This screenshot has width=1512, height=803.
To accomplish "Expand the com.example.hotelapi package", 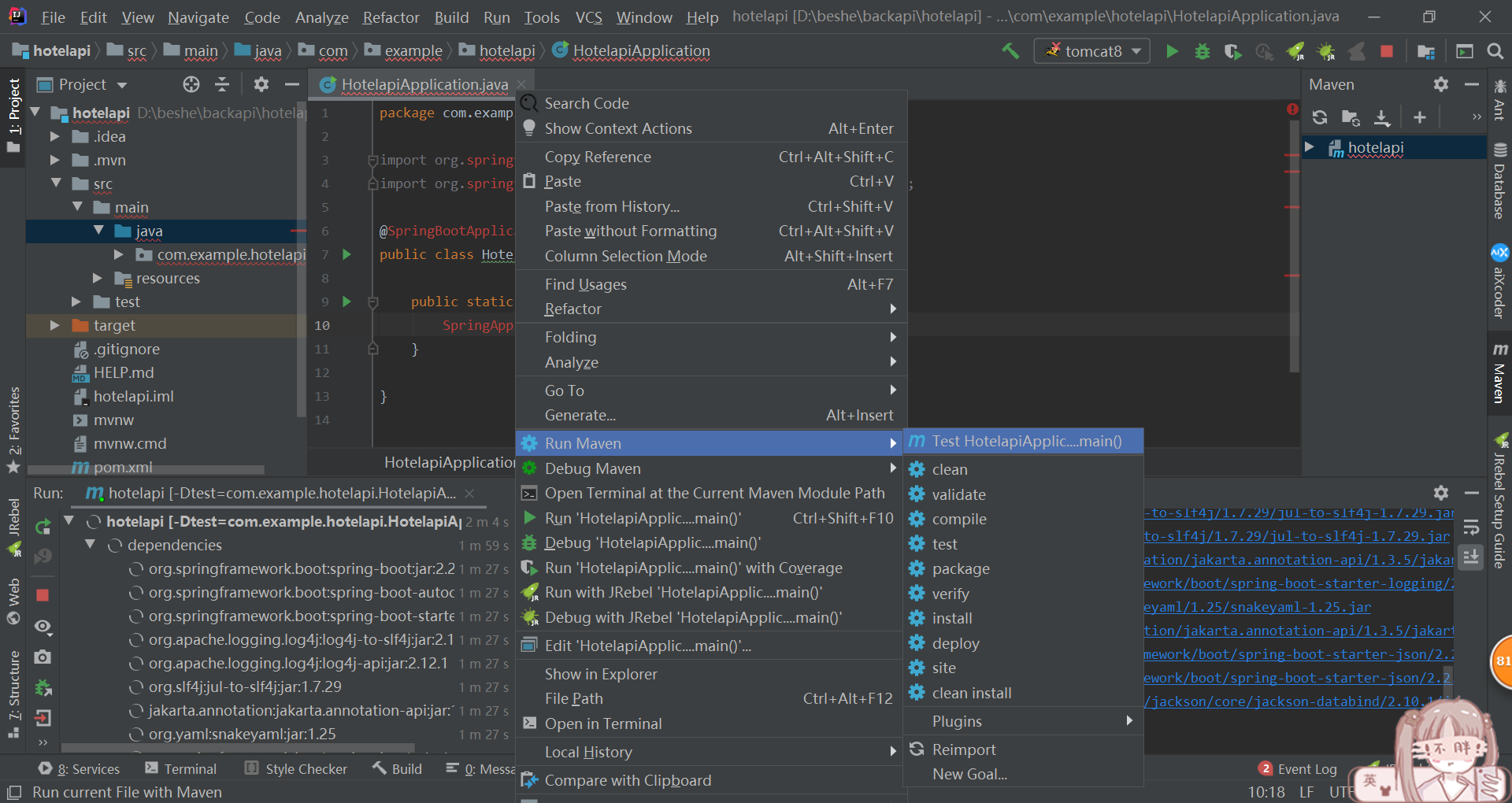I will click(119, 254).
